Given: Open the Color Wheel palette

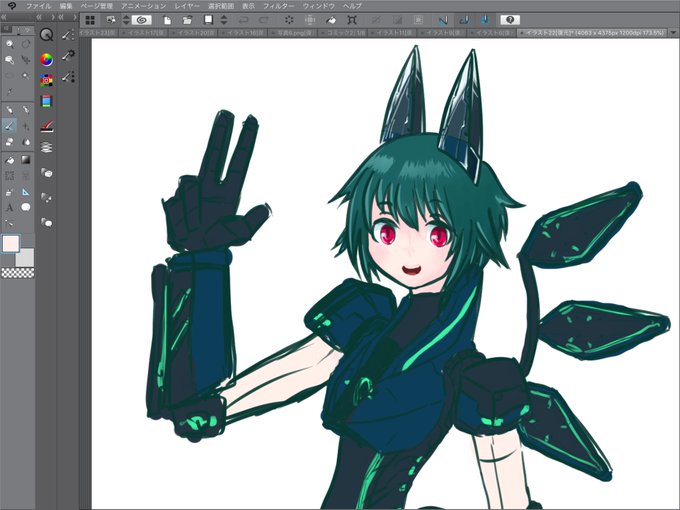Looking at the screenshot, I should point(46,59).
